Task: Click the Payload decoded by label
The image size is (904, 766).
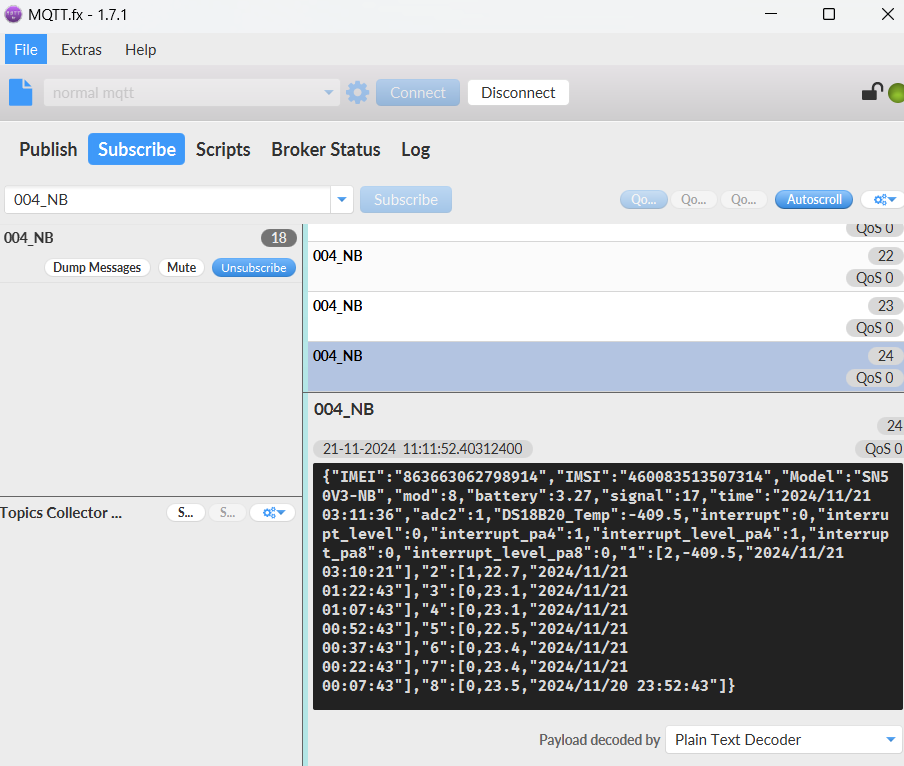Action: (x=599, y=739)
